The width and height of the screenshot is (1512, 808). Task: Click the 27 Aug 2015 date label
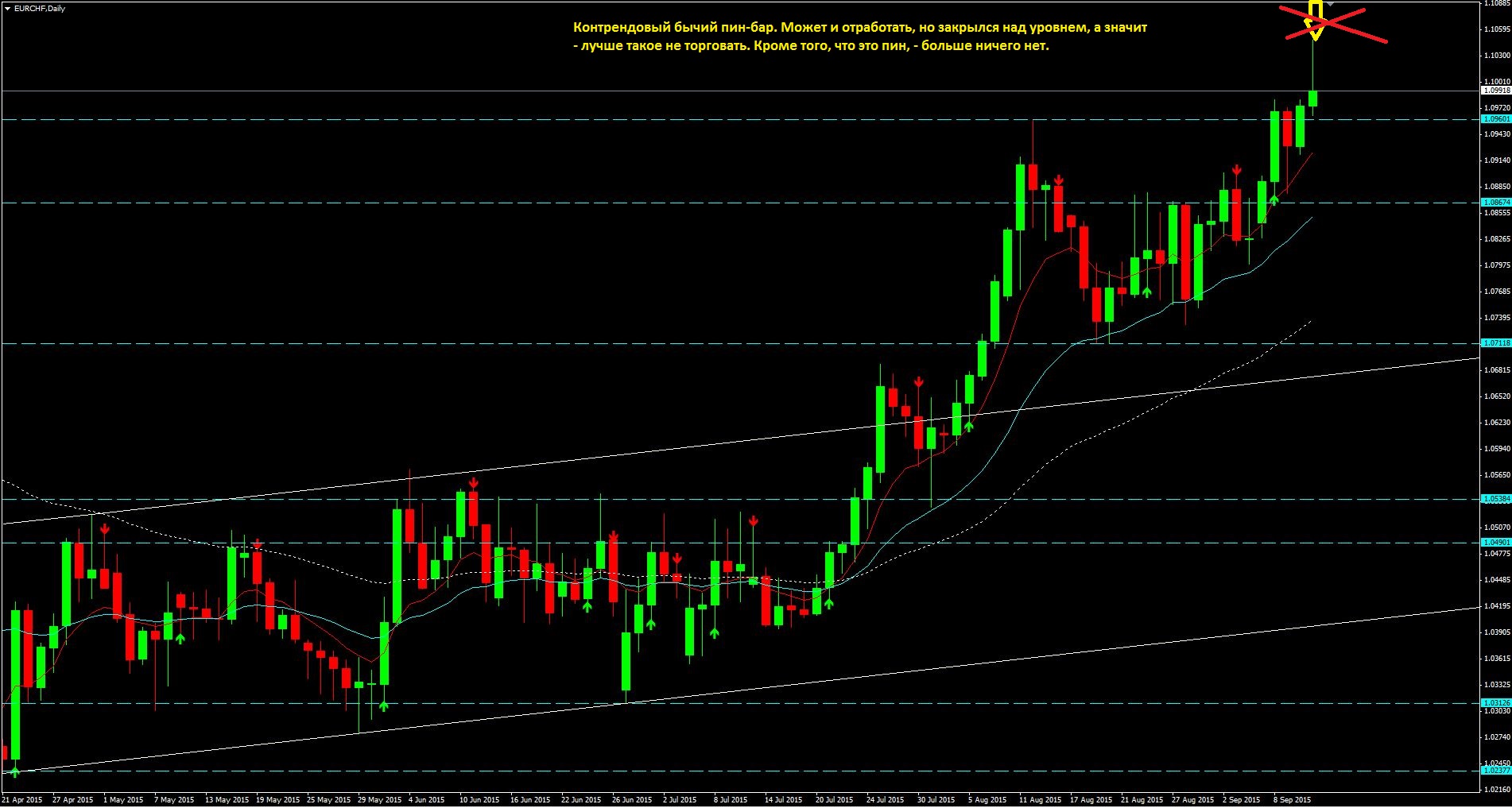click(x=1192, y=800)
